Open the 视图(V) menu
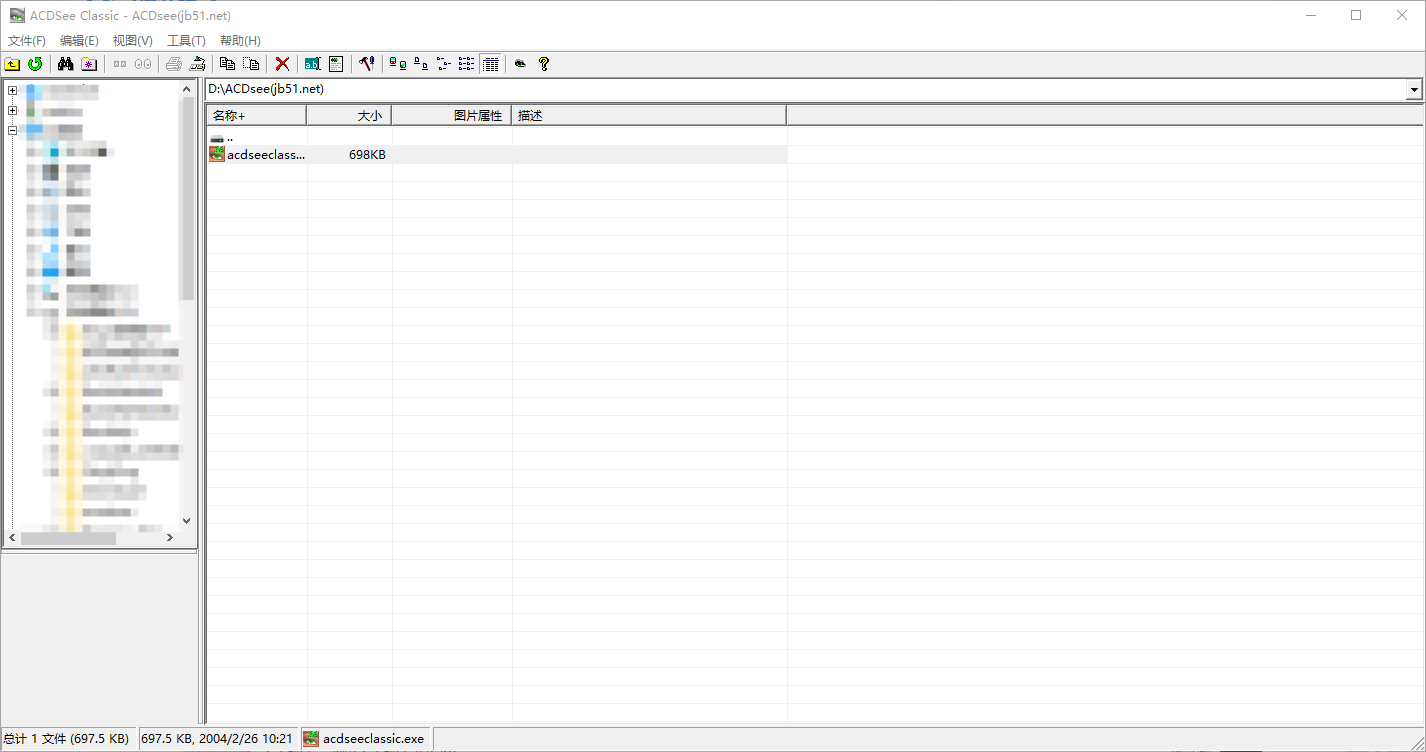Screen dimensions: 1426x752 (x=133, y=41)
